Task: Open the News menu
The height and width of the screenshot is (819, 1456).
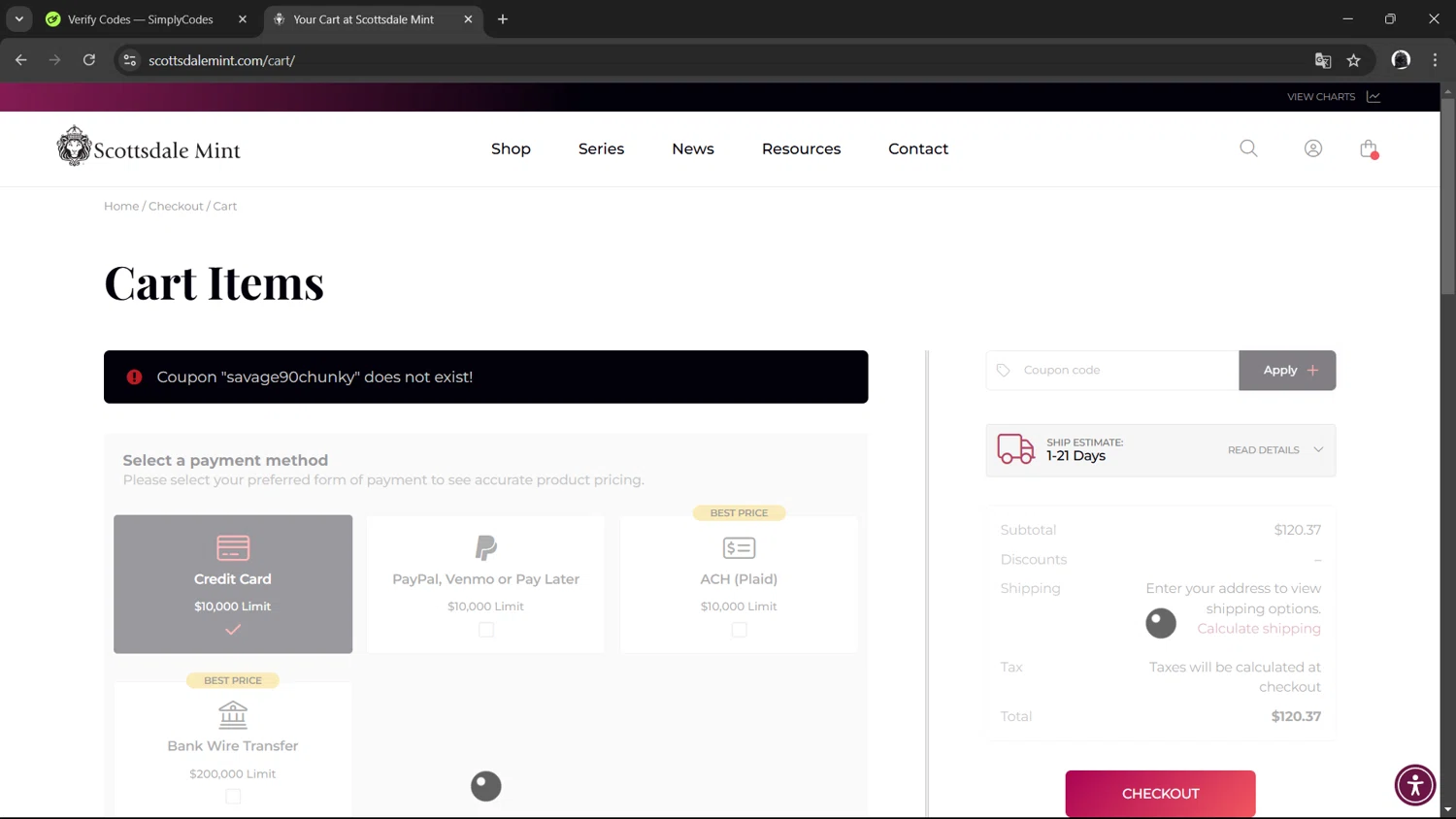Action: (x=693, y=148)
